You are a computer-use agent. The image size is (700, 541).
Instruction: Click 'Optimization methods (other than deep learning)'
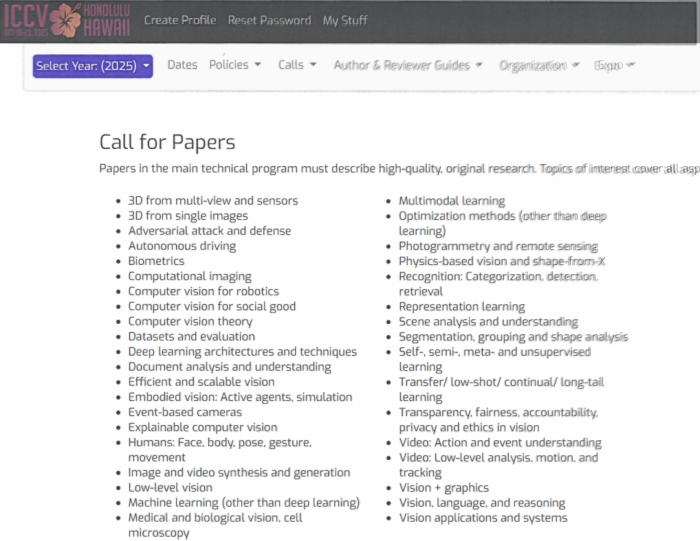502,223
